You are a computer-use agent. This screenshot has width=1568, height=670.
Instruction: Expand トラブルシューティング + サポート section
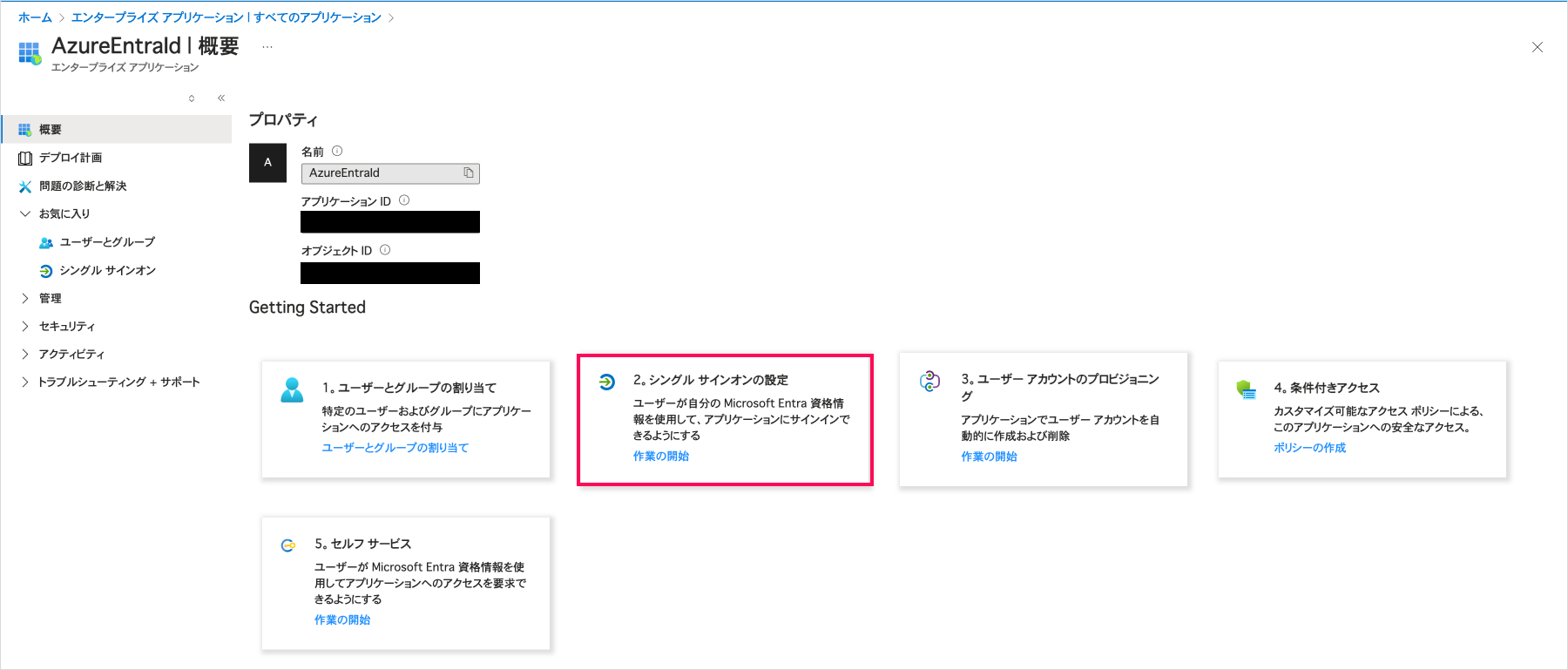pos(25,382)
